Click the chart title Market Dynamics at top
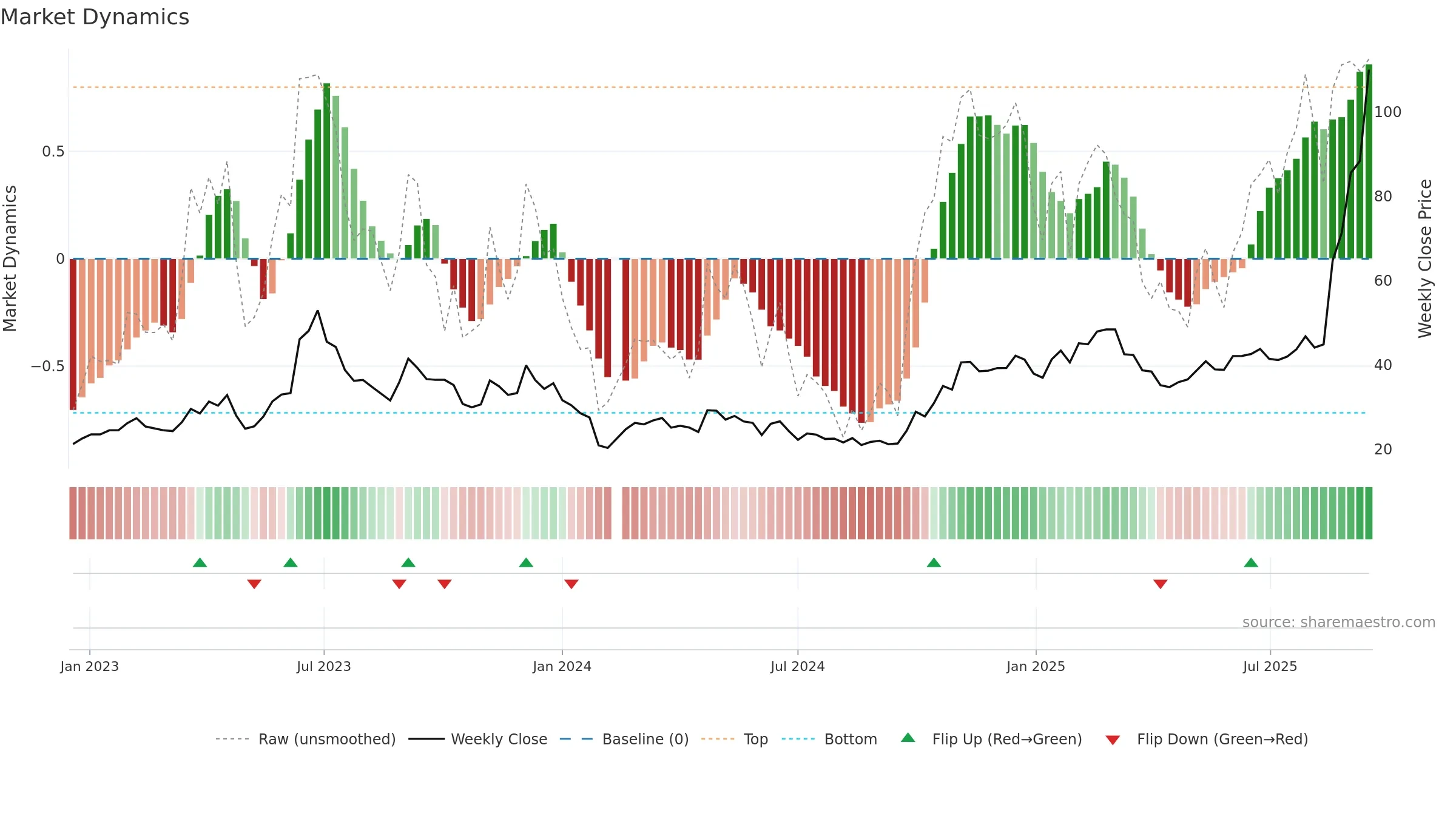1456x819 pixels. 95,17
